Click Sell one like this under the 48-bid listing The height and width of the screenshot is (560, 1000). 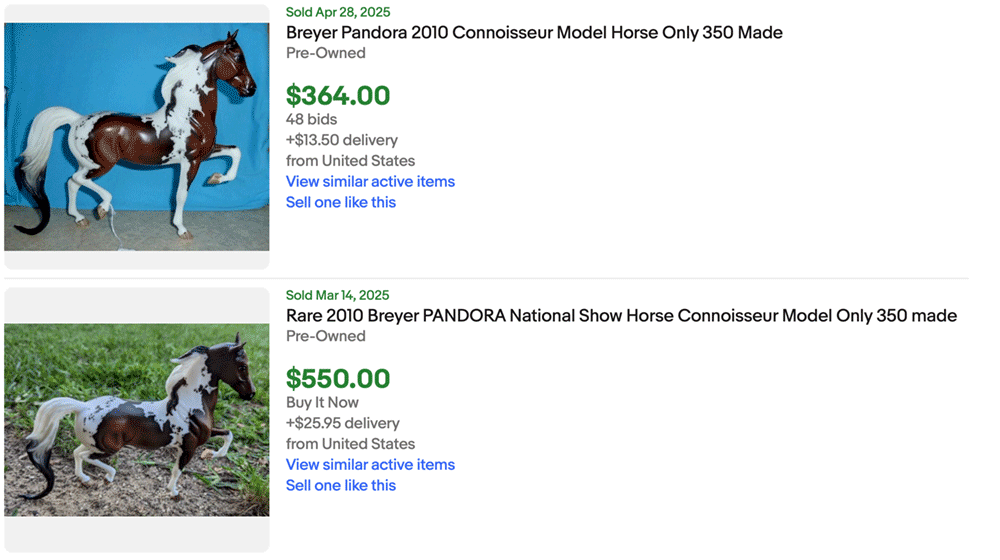click(341, 203)
